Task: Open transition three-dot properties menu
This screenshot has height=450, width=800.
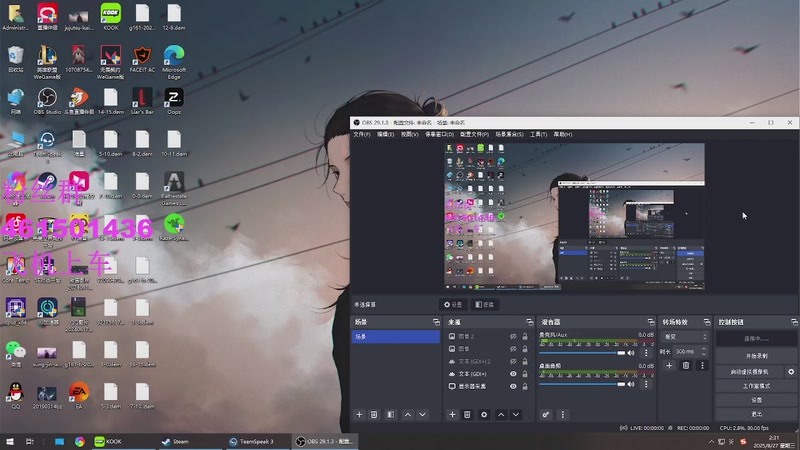Action: 703,365
